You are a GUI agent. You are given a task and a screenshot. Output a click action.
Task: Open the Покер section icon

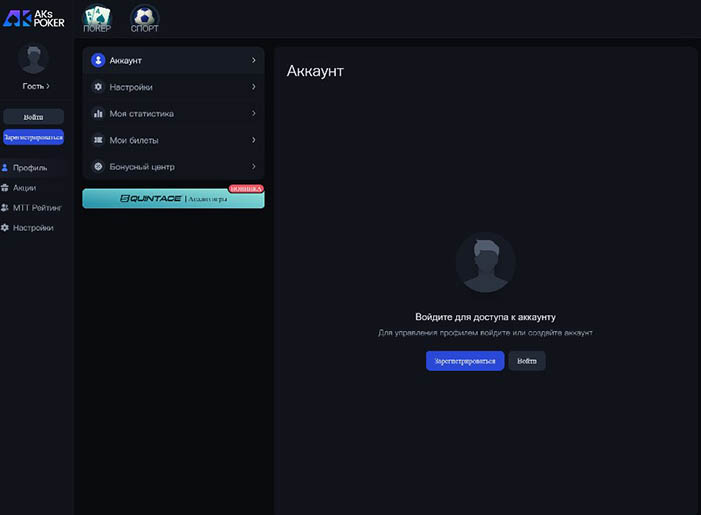[97, 18]
